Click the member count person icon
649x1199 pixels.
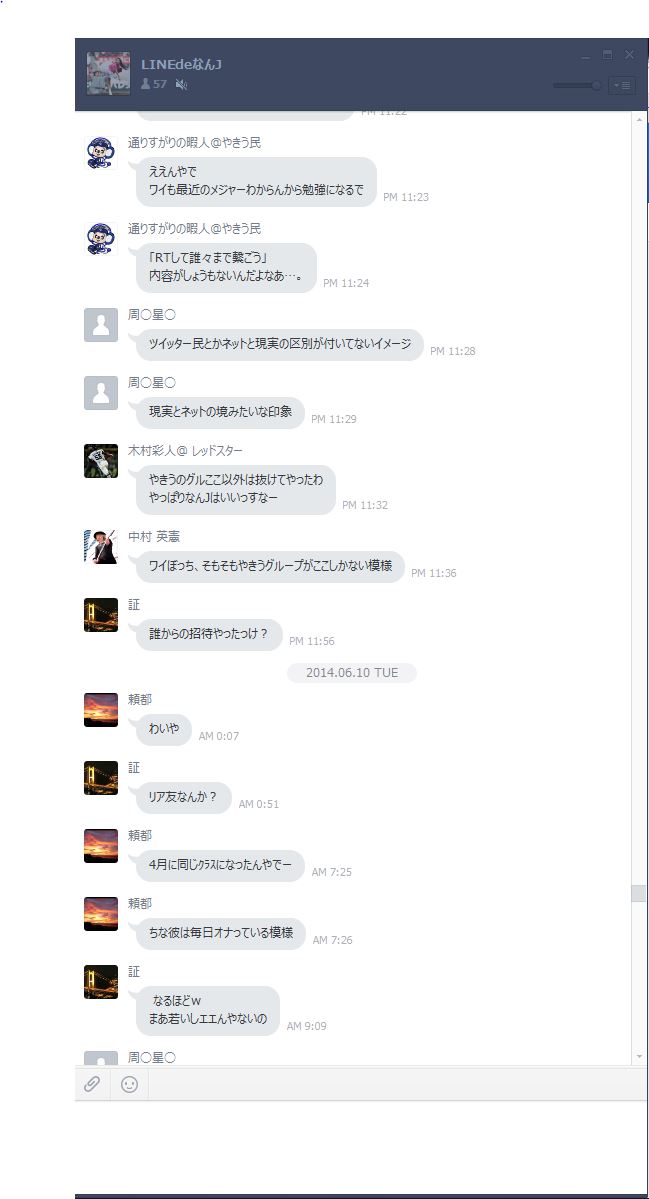pyautogui.click(x=145, y=84)
